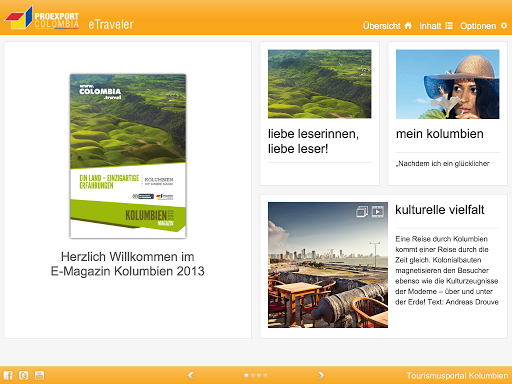Select the first page indicator dot
Viewport: 512px width, 384px height.
(x=246, y=375)
